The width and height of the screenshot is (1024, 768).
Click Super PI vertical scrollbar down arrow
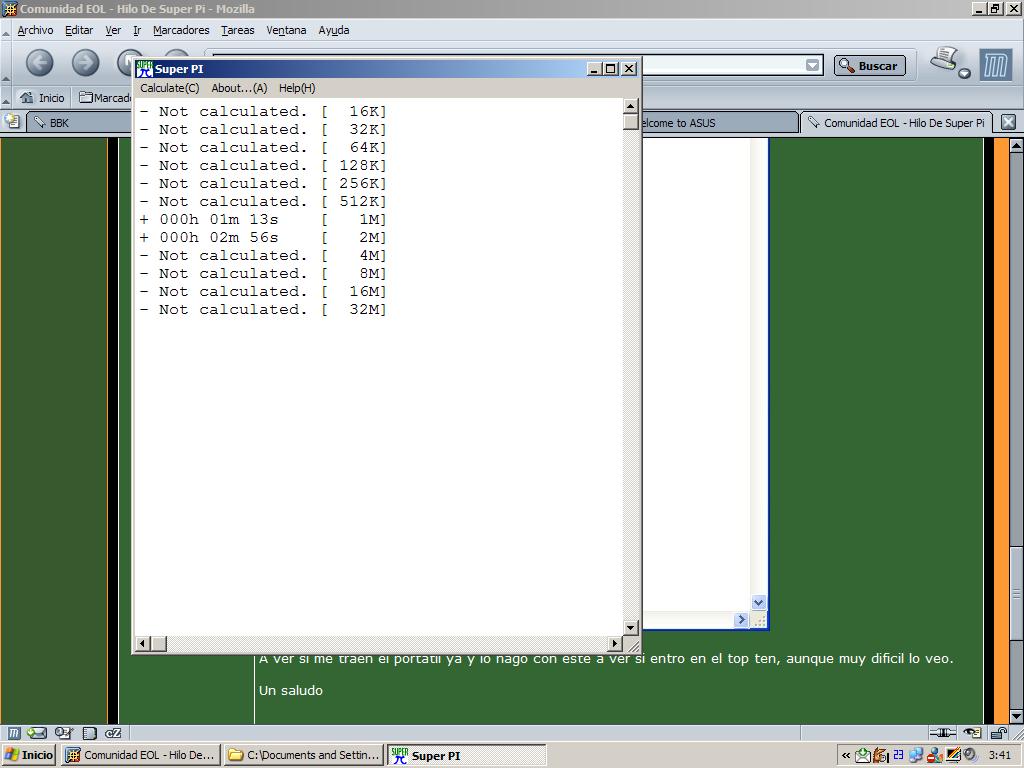(x=630, y=628)
